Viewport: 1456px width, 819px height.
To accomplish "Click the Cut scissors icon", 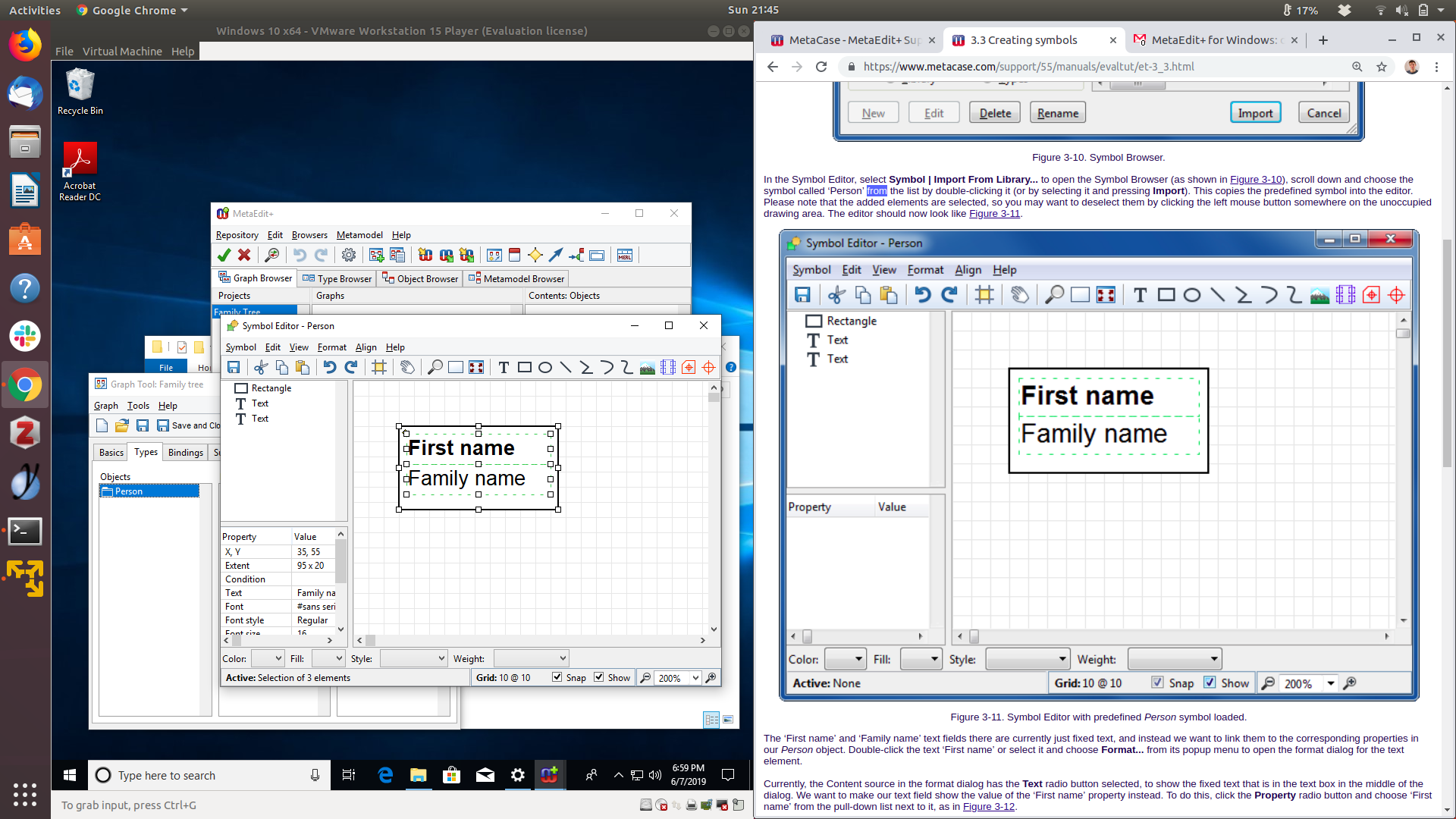I will pos(261,368).
